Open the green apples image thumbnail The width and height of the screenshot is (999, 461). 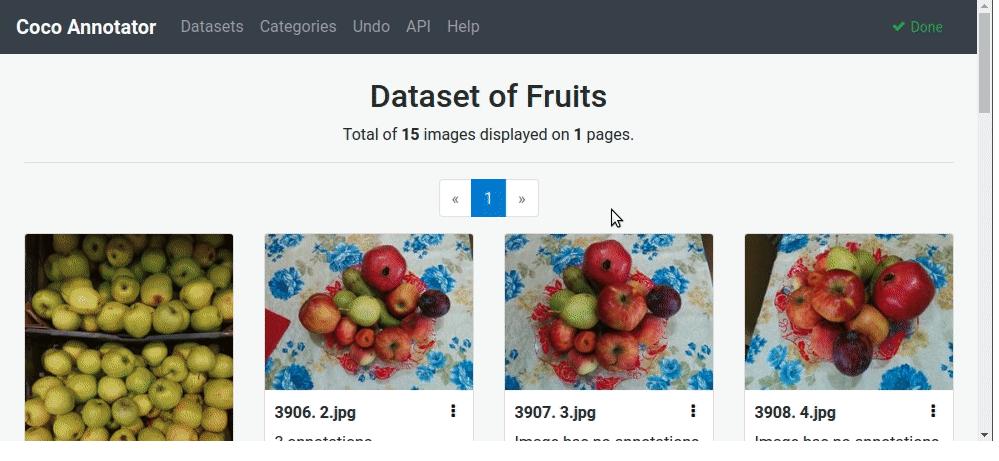point(129,337)
